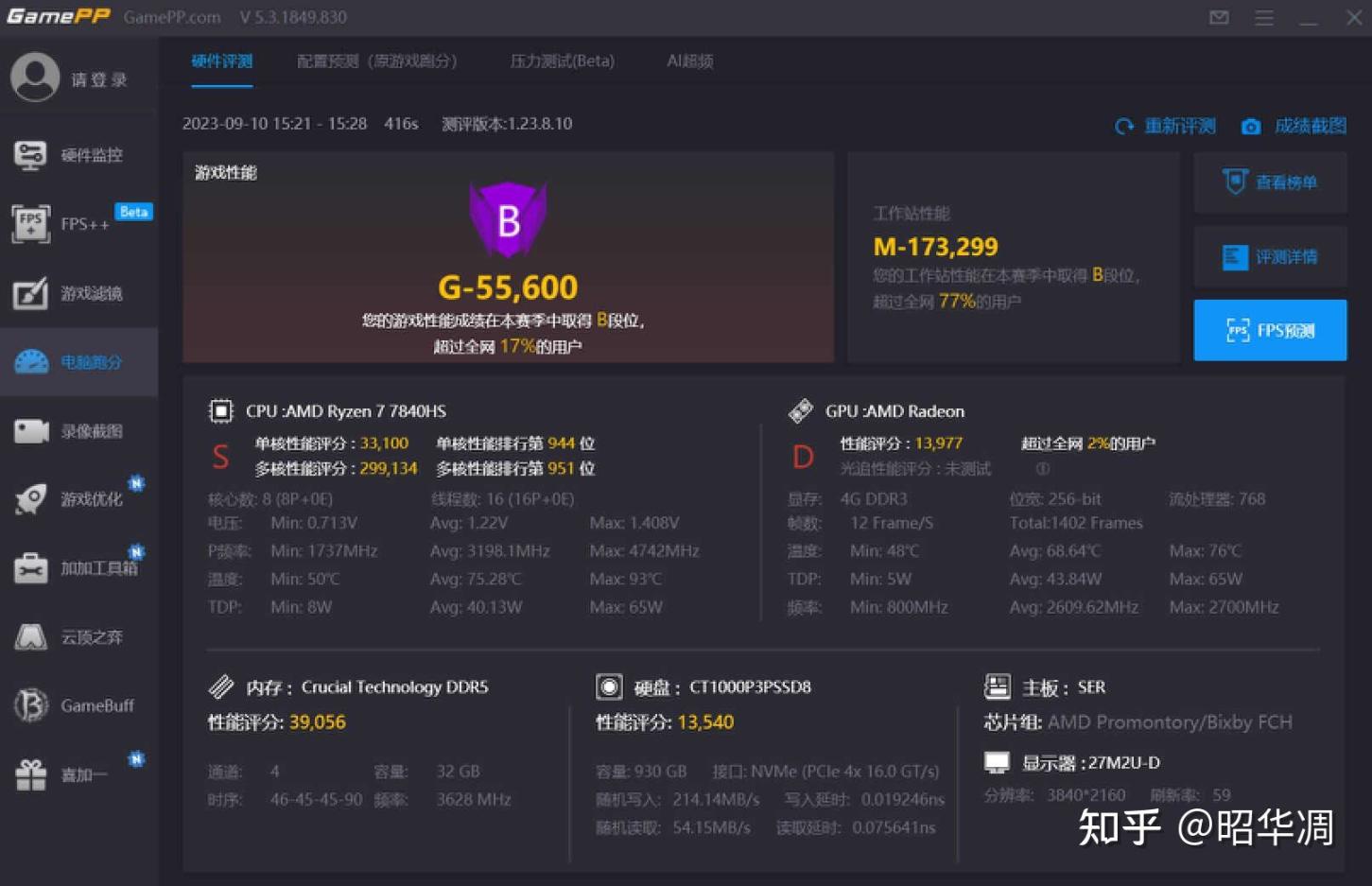
Task: Click the user avatar icon
Action: [x=35, y=77]
